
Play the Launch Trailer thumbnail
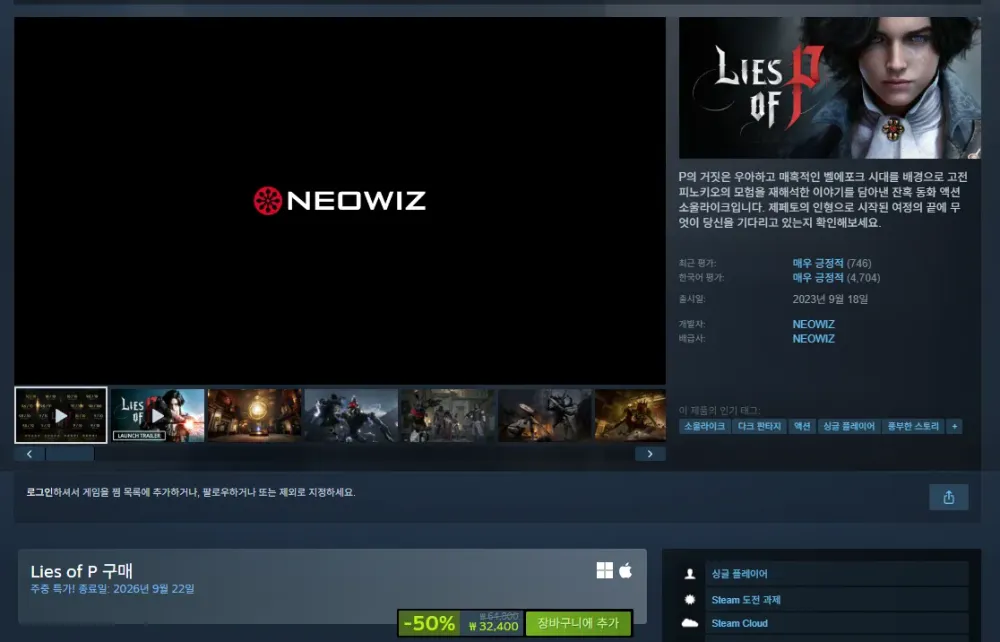tap(158, 415)
